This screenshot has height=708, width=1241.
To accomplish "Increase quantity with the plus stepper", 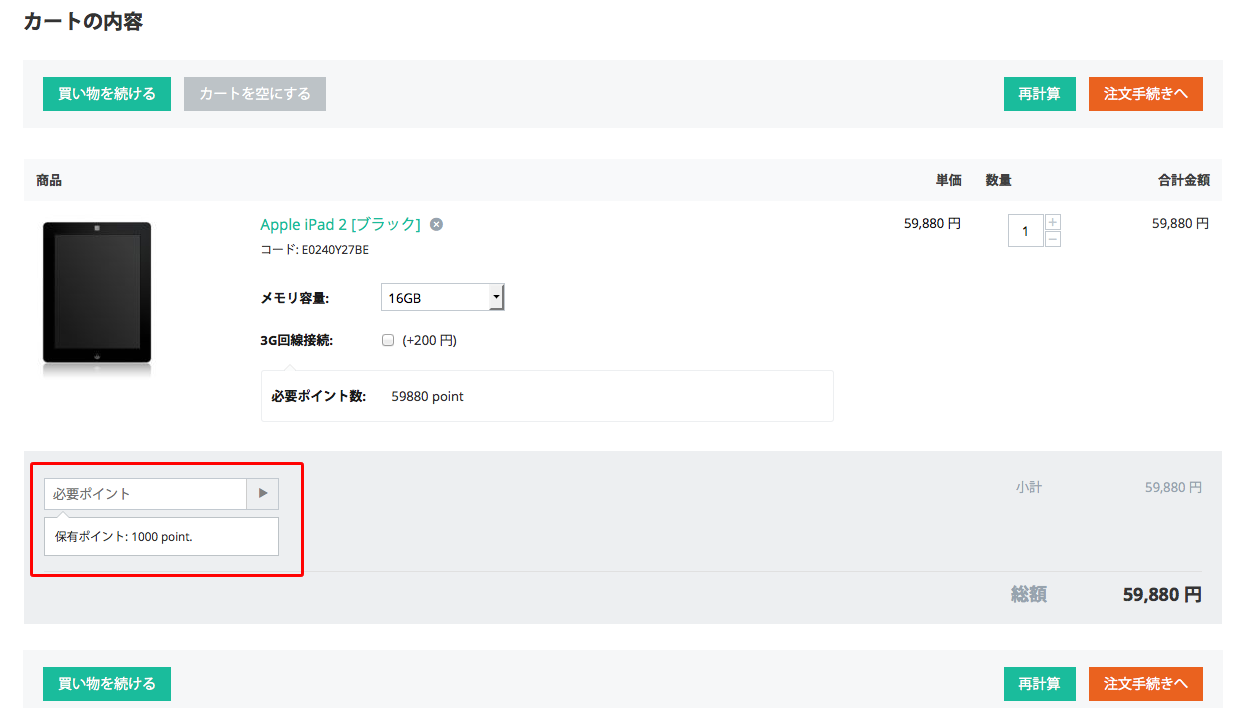I will [1053, 222].
